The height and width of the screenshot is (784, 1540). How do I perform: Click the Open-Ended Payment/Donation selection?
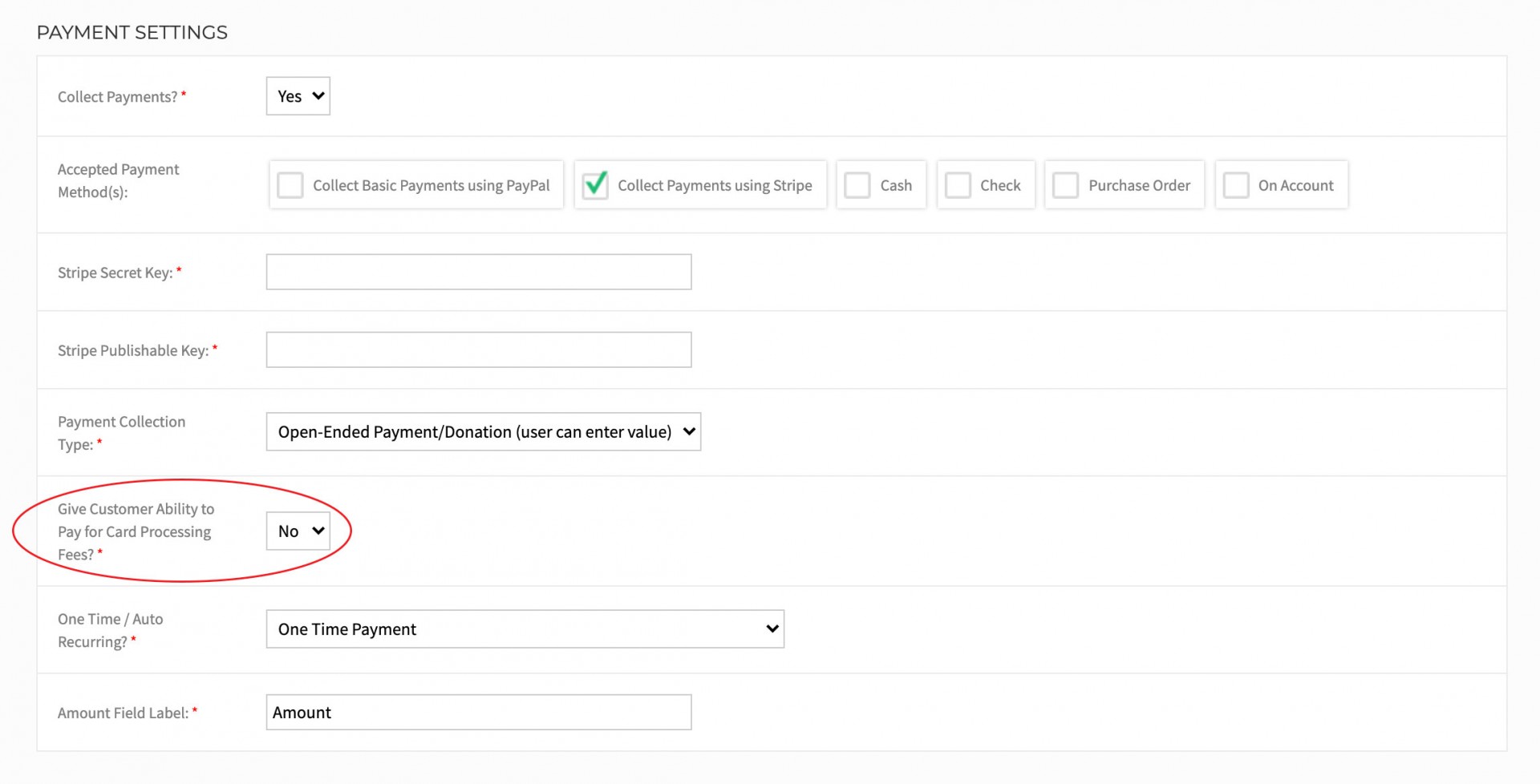pyautogui.click(x=474, y=431)
